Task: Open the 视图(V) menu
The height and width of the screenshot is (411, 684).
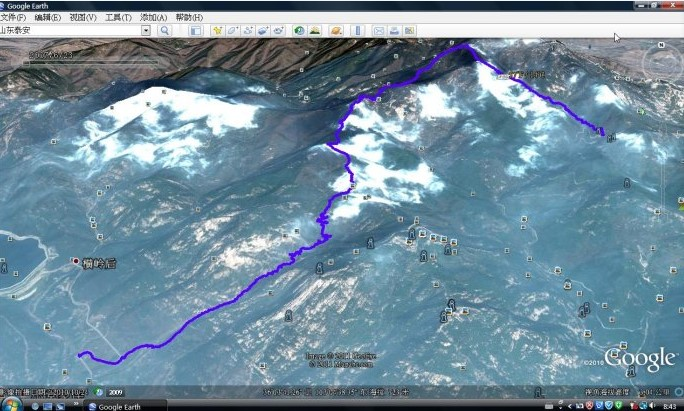Action: click(x=83, y=17)
